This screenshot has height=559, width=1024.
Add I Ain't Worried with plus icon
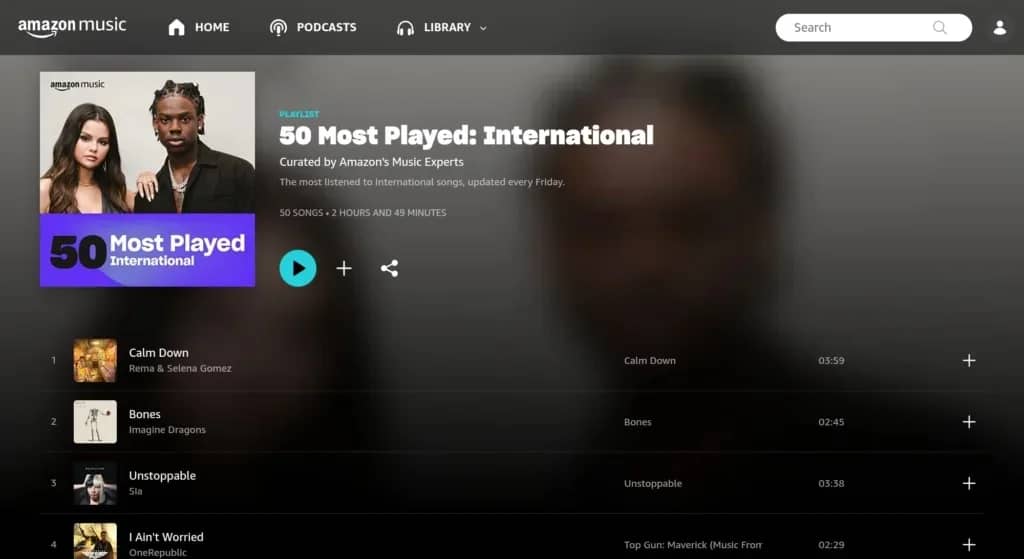point(969,545)
